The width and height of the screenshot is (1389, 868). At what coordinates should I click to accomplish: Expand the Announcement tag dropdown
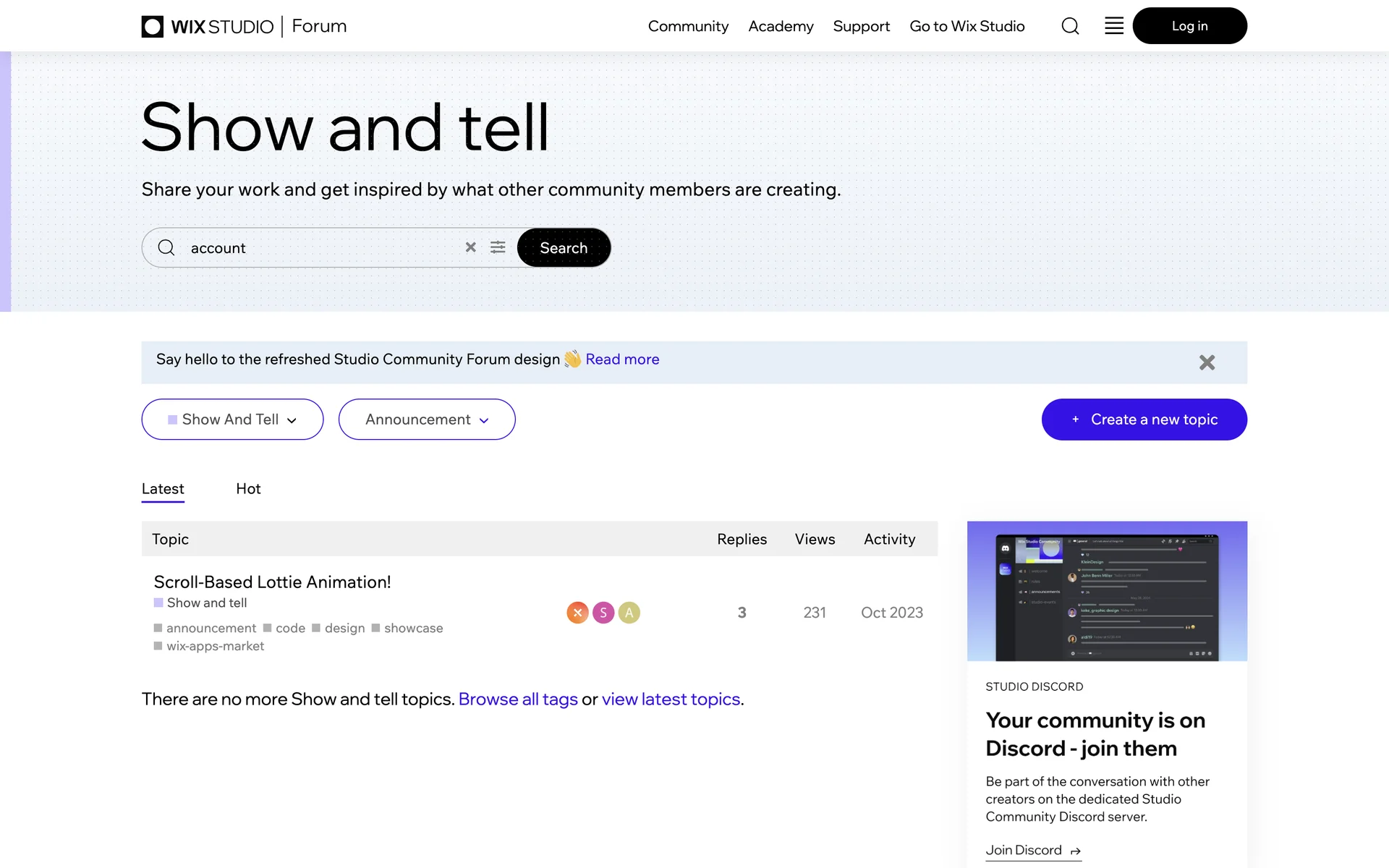[x=427, y=420]
